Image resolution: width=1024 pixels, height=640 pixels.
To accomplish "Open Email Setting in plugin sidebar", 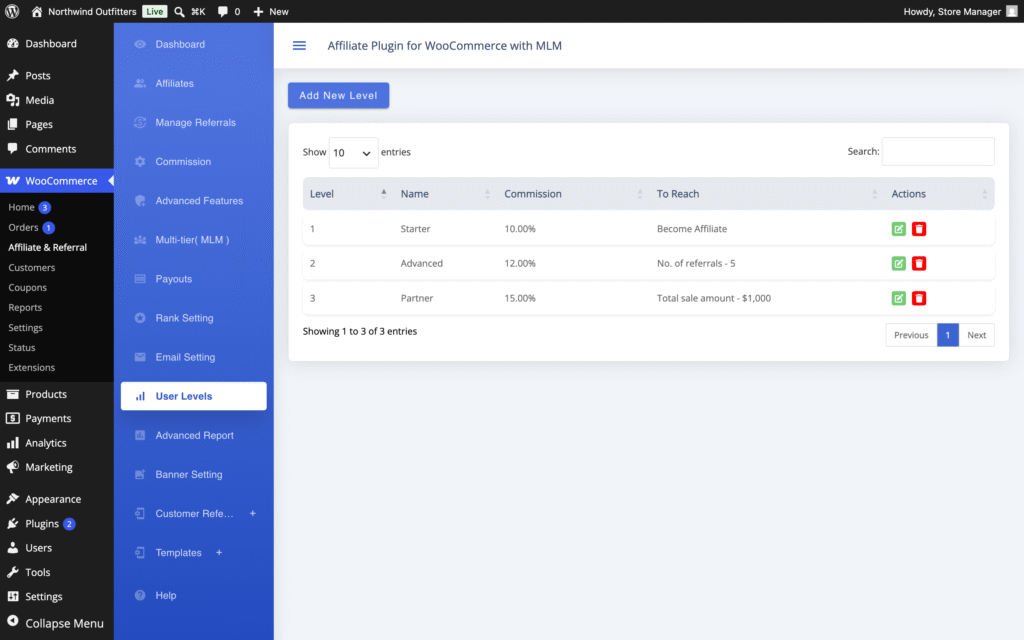I will click(193, 357).
